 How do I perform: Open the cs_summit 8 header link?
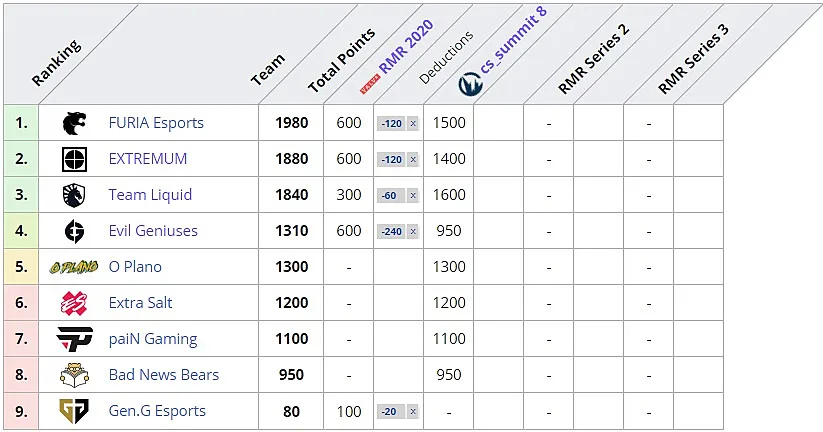click(513, 39)
